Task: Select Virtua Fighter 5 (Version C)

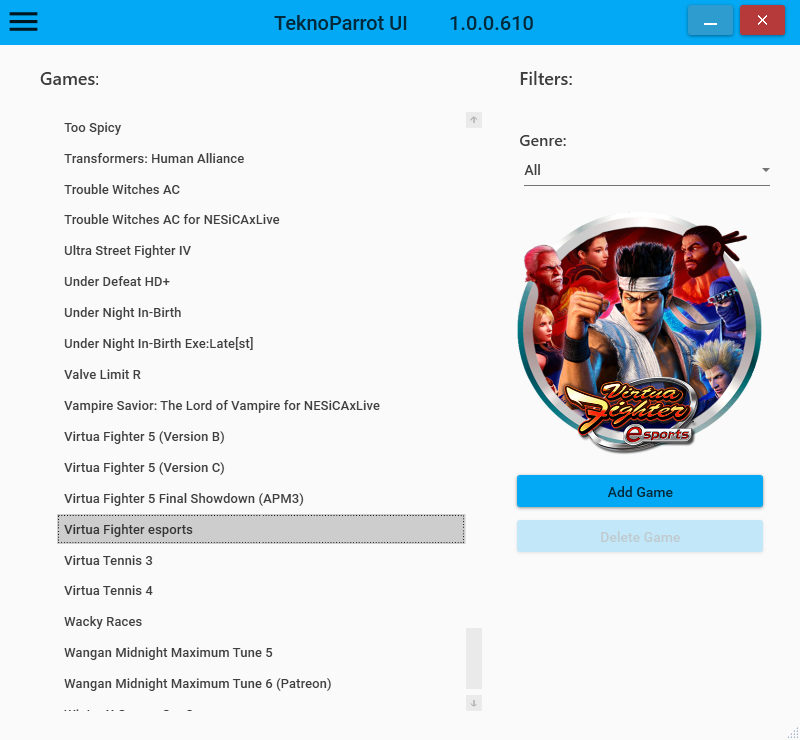Action: tap(261, 467)
